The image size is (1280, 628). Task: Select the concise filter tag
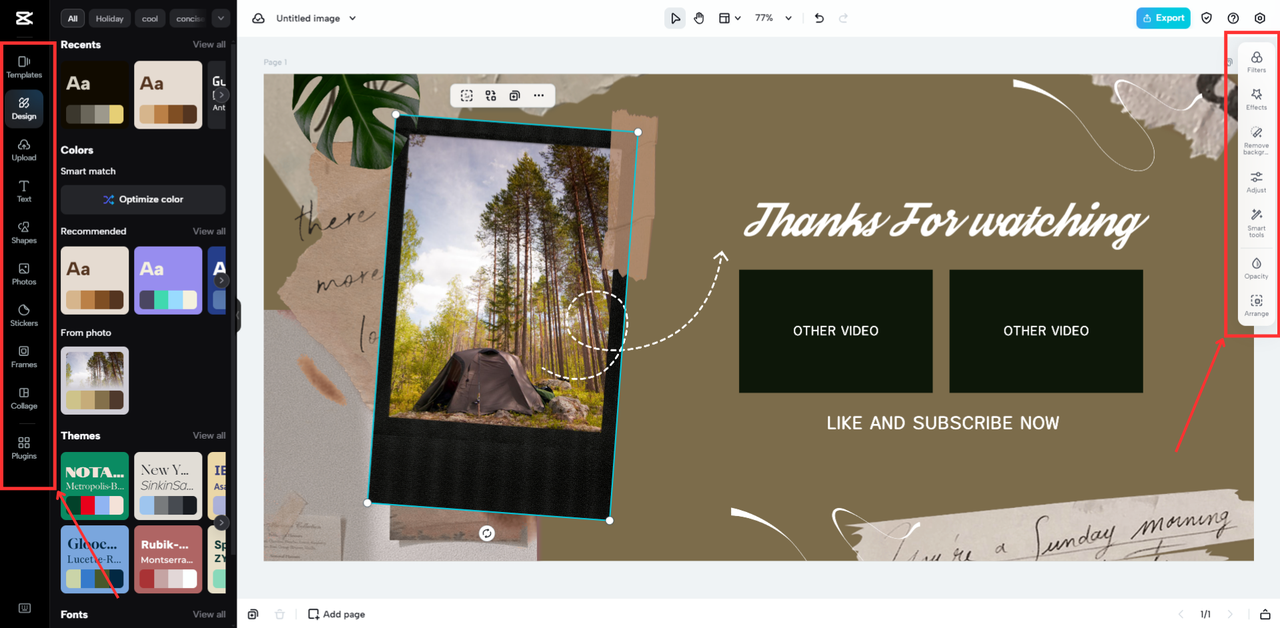pyautogui.click(x=188, y=18)
